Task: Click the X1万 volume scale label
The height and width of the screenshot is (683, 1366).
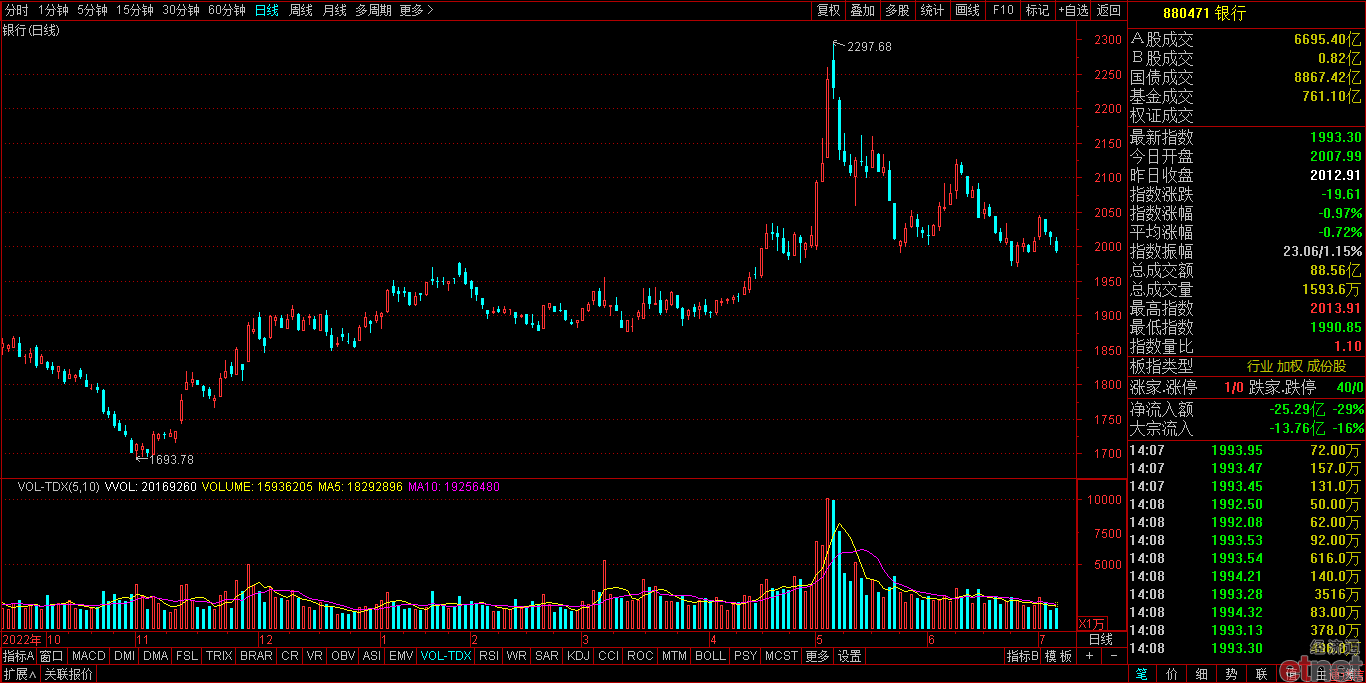Action: click(x=1092, y=623)
